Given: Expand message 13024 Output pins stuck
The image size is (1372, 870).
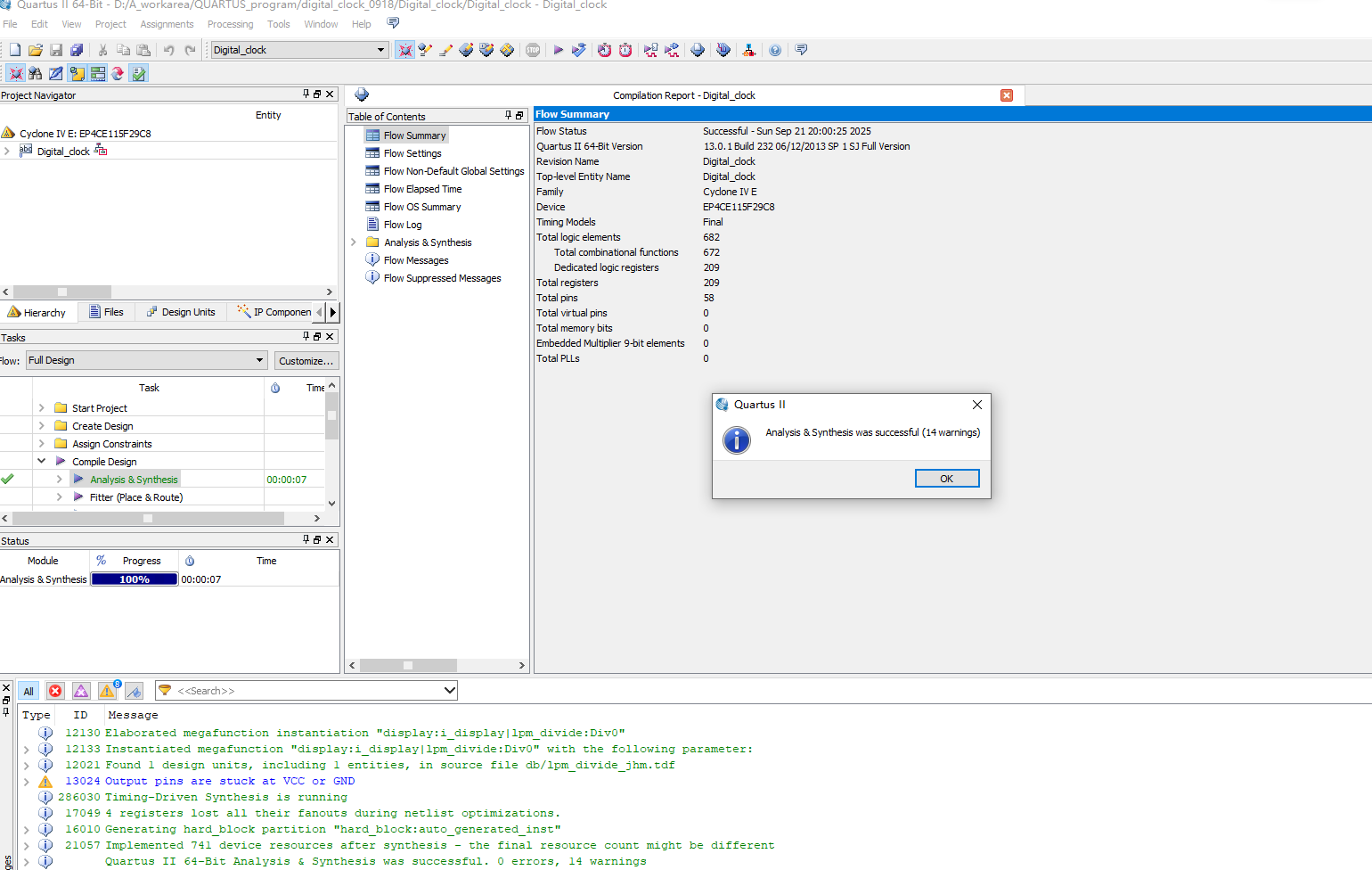Looking at the screenshot, I should [x=27, y=782].
